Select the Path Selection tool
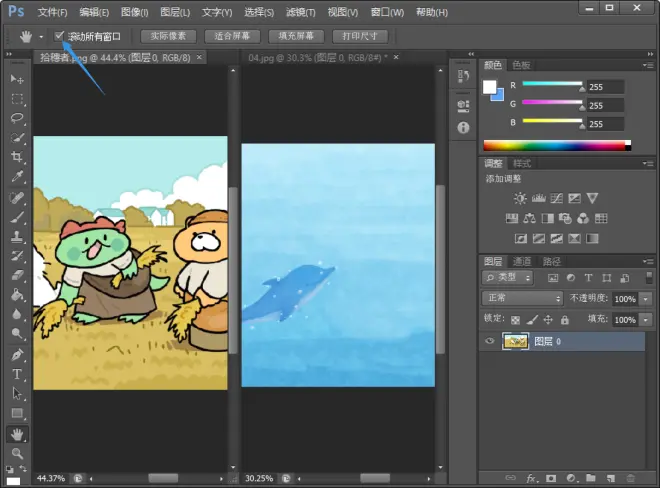This screenshot has height=488, width=660. click(17, 394)
